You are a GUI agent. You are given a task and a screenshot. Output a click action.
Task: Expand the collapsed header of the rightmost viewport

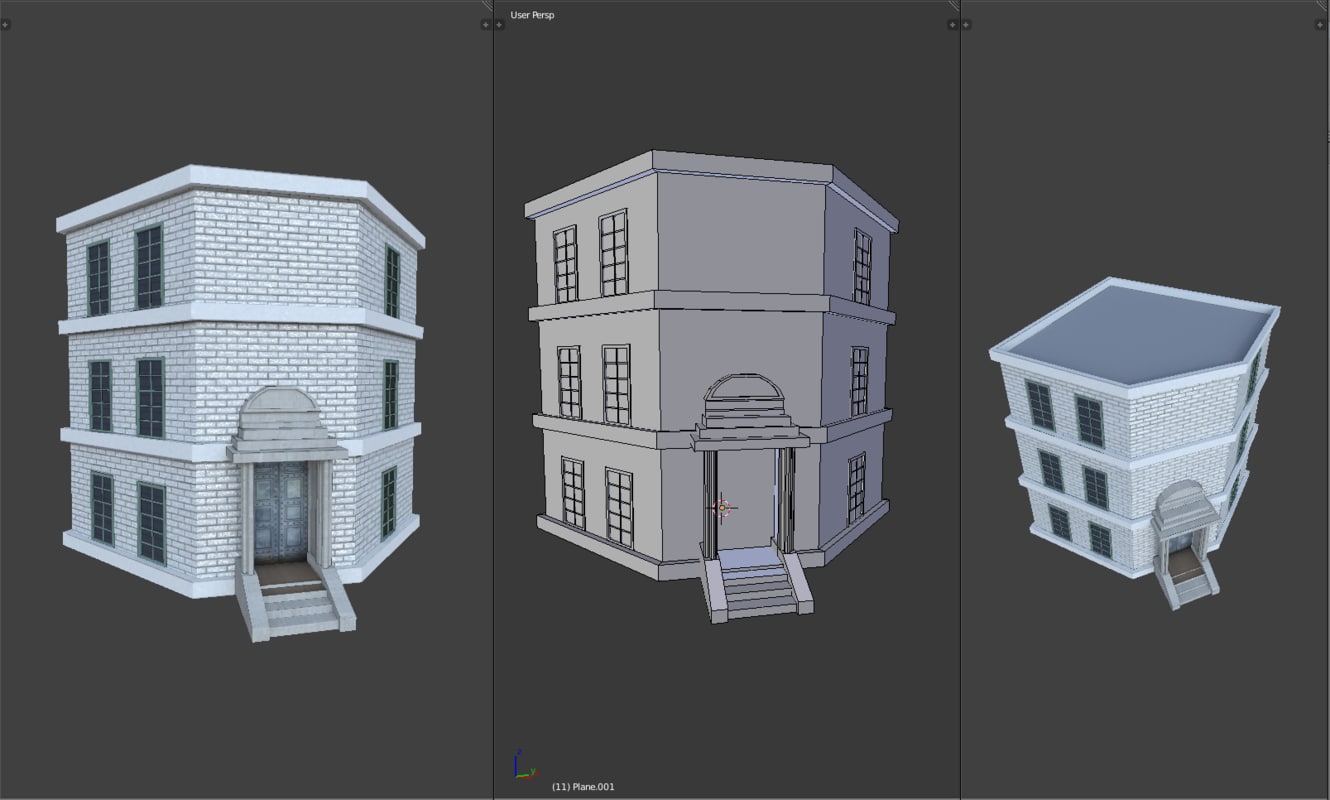pos(1322,25)
